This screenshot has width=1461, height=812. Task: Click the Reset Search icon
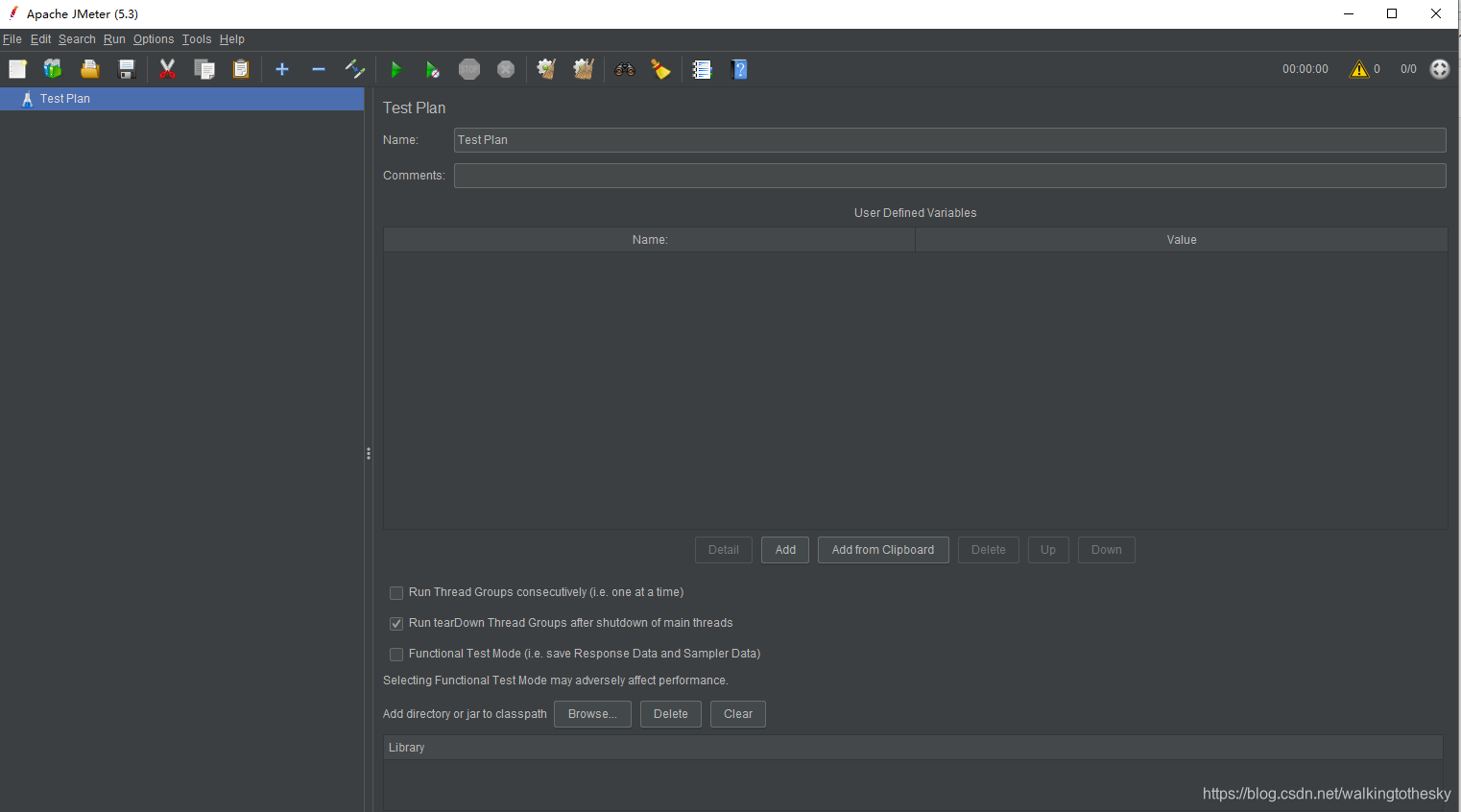[661, 69]
